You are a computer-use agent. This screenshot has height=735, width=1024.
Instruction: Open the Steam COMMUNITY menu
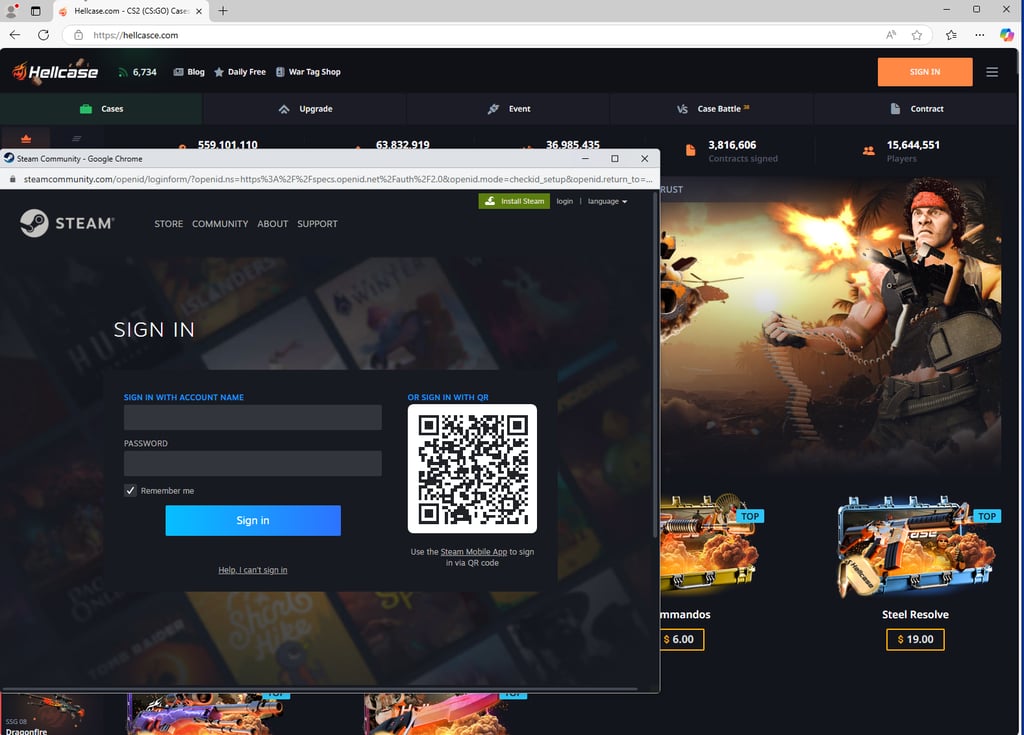point(220,223)
